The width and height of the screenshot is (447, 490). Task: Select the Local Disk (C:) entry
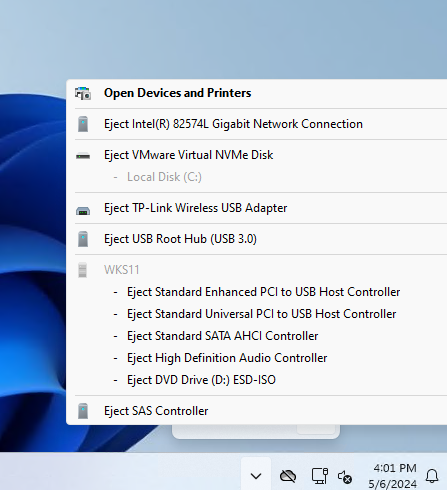pyautogui.click(x=164, y=177)
